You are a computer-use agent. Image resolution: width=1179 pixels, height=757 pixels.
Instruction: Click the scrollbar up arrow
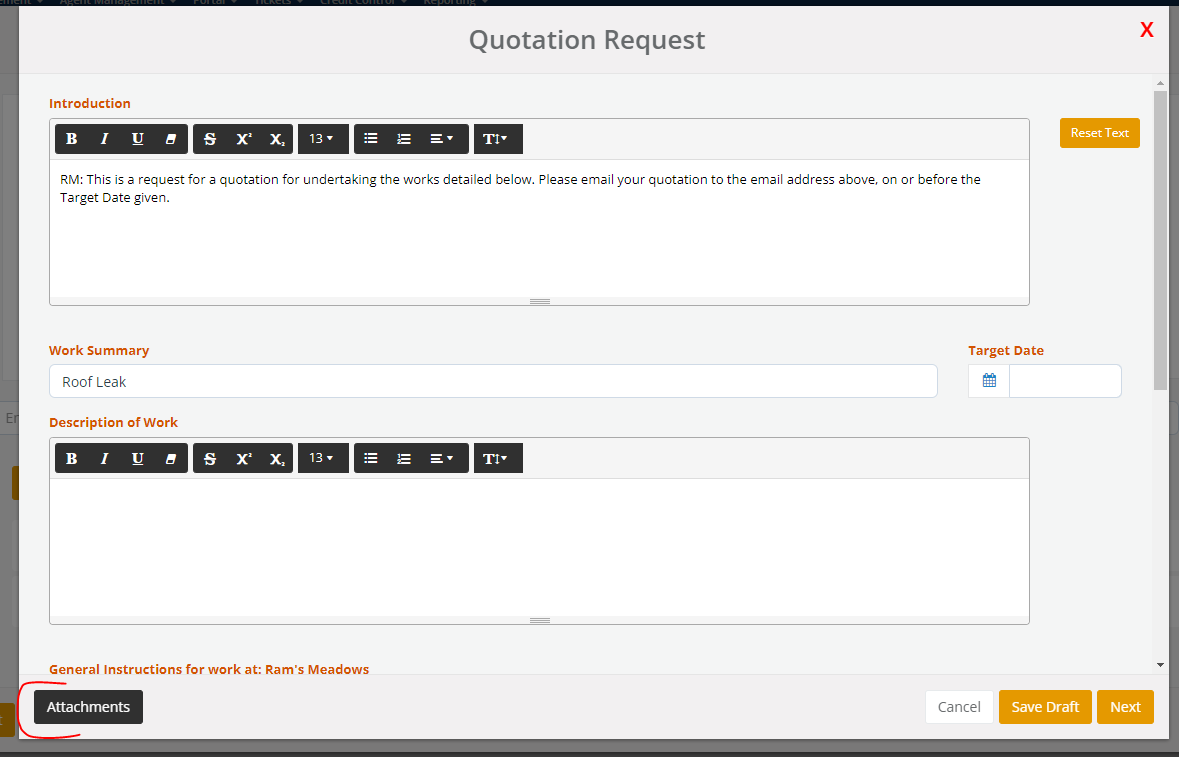tap(1160, 82)
